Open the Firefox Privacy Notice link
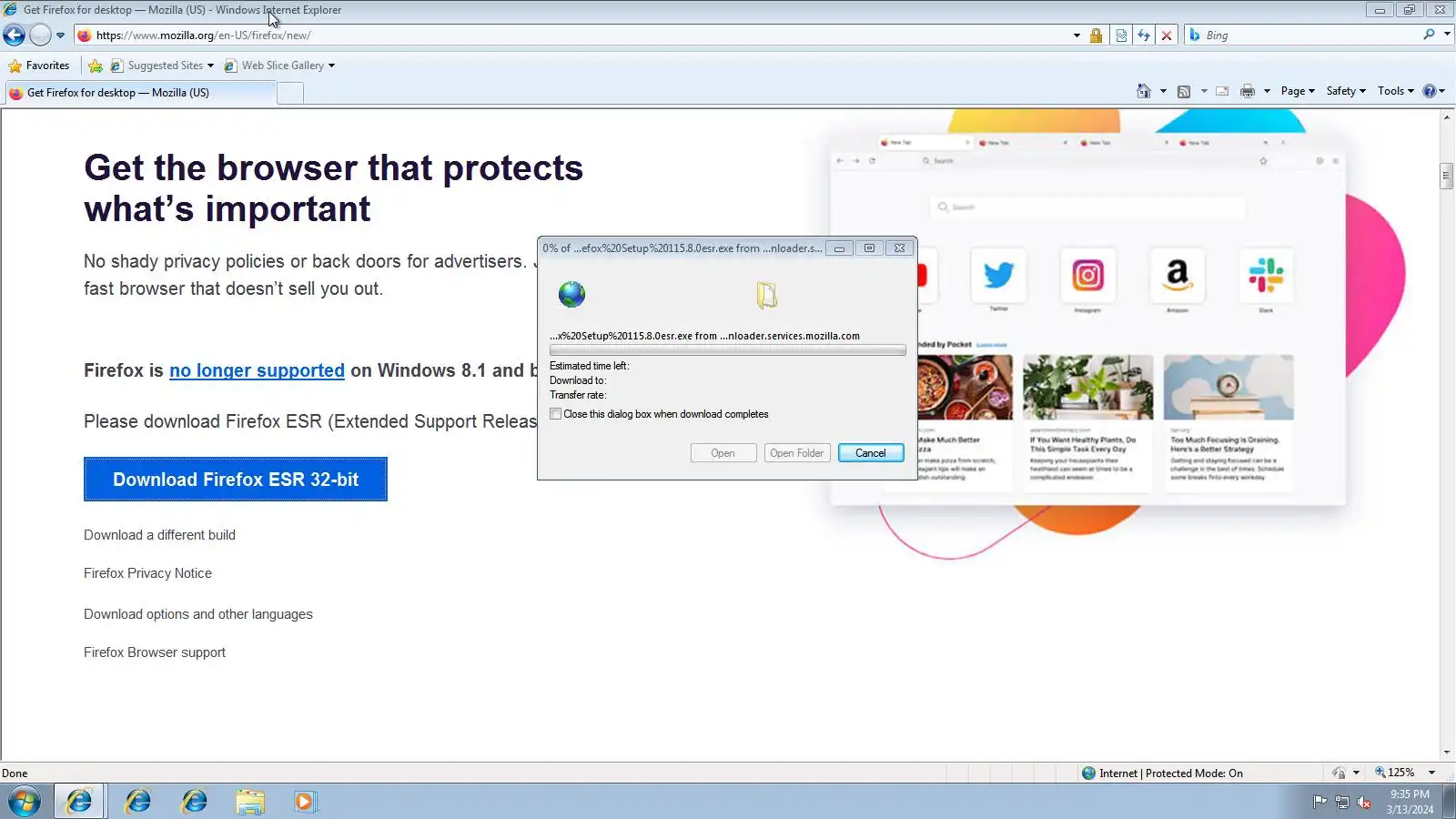This screenshot has width=1456, height=819. click(x=147, y=573)
